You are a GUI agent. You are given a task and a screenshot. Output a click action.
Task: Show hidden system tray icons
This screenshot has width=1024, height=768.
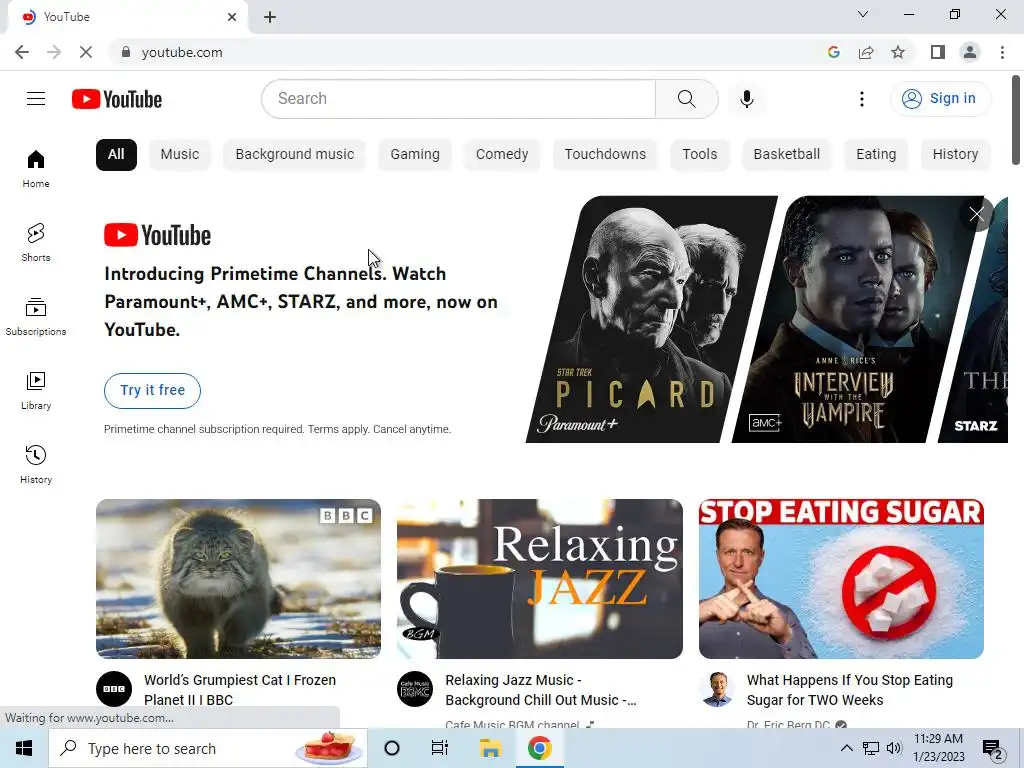pyautogui.click(x=846, y=748)
